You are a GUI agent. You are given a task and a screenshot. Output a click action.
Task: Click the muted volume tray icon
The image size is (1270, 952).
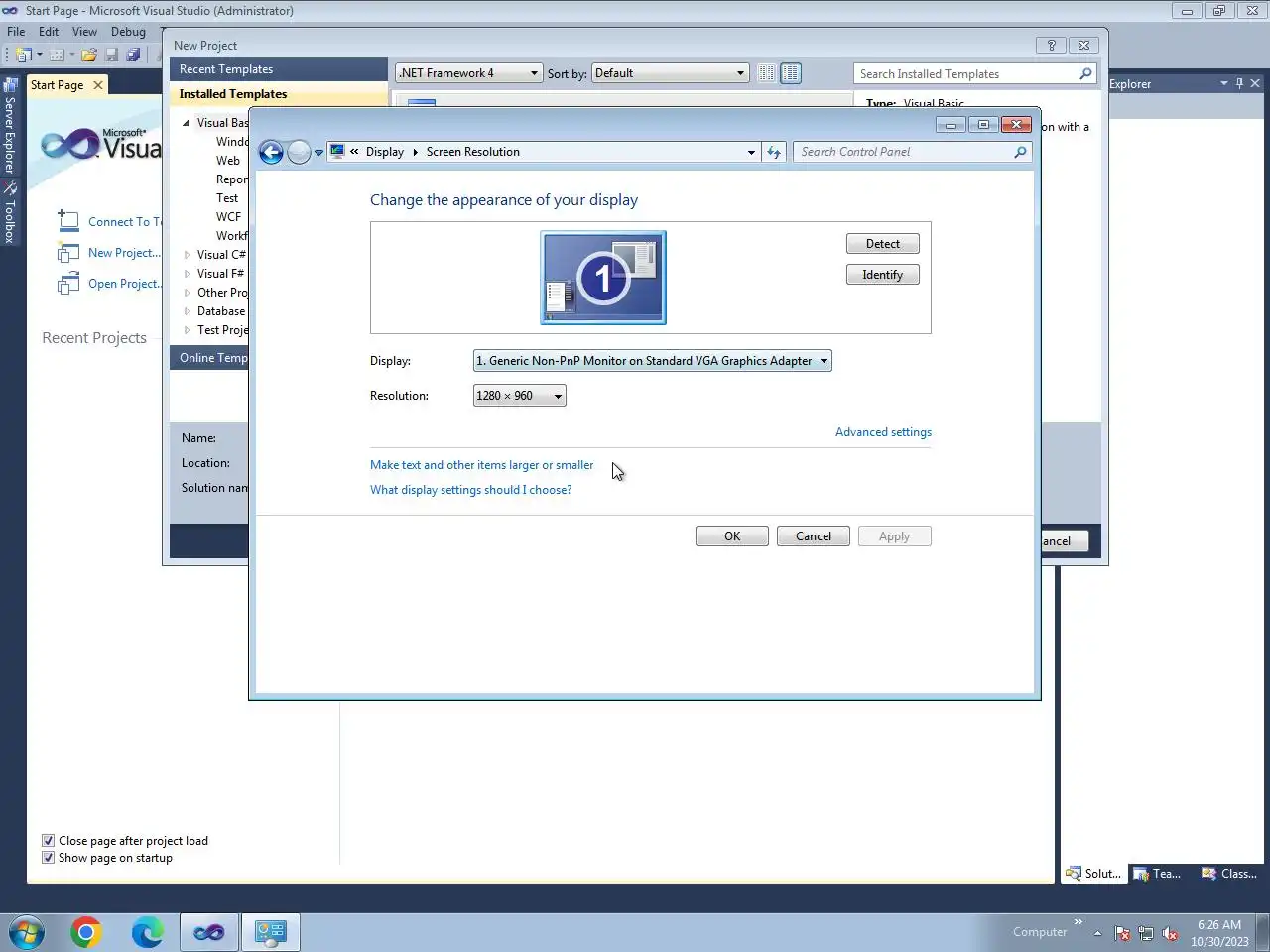(x=1170, y=933)
